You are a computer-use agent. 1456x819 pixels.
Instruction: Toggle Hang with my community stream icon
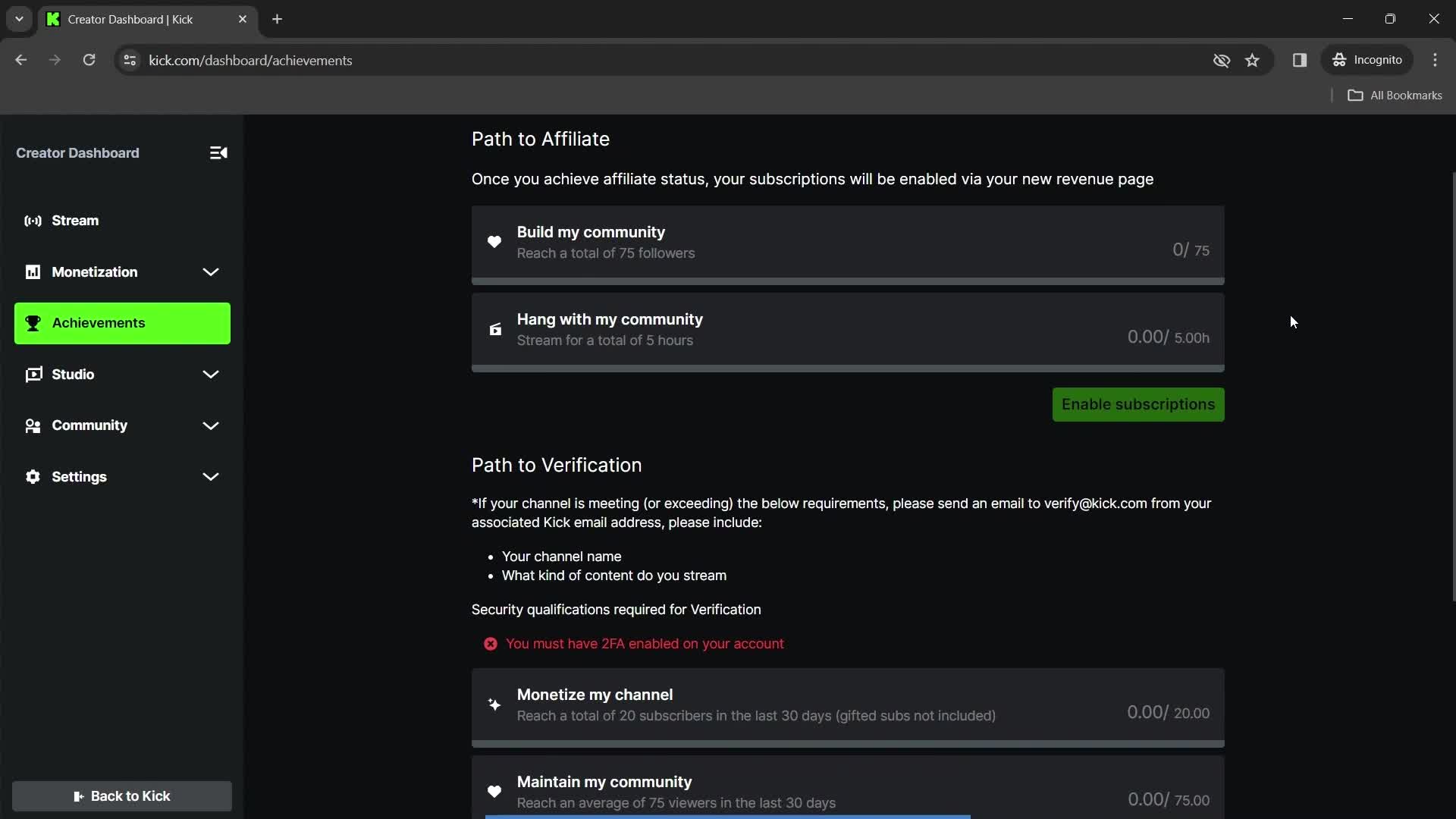click(x=494, y=329)
